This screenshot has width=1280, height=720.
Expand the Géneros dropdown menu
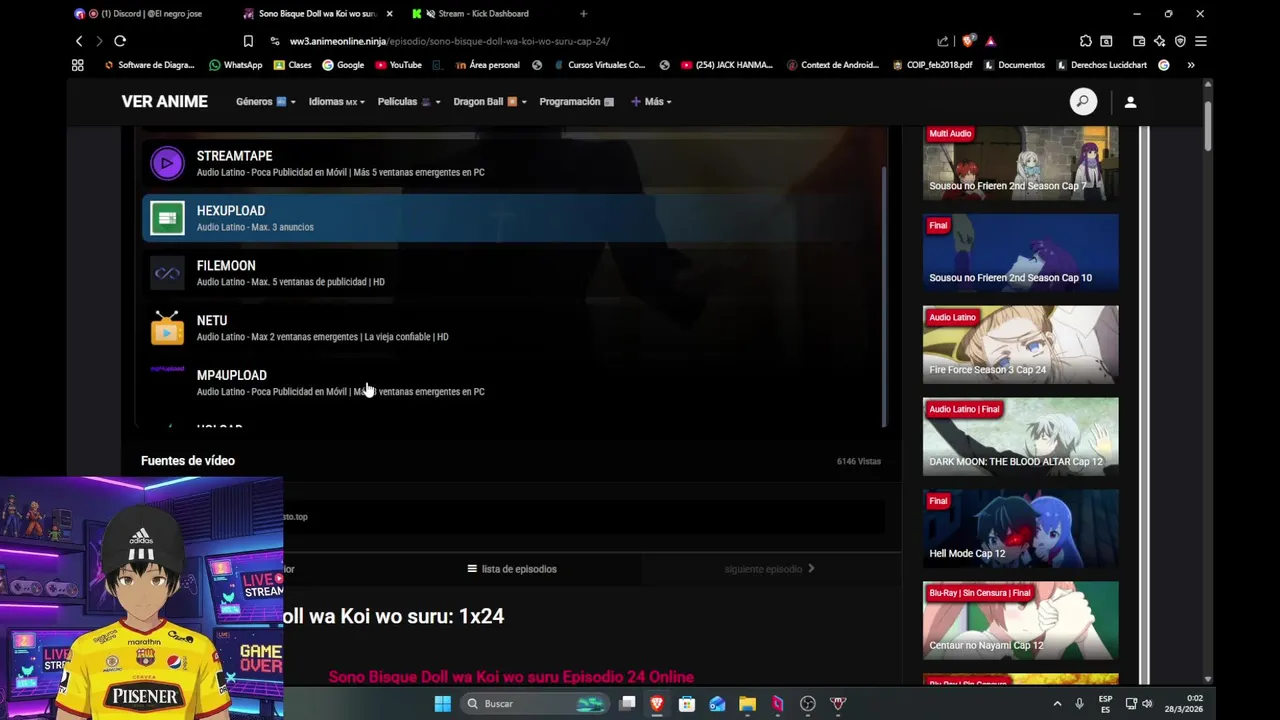265,101
